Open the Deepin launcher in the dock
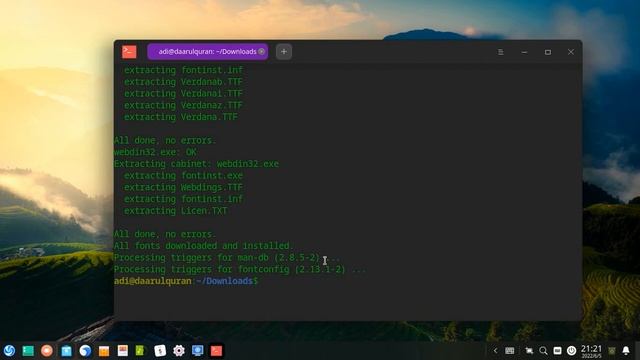 click(9, 350)
